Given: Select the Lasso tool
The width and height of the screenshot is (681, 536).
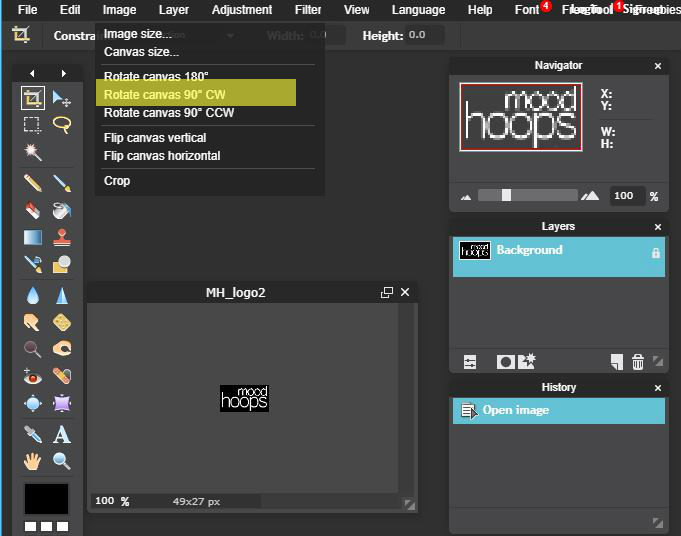Looking at the screenshot, I should point(62,125).
